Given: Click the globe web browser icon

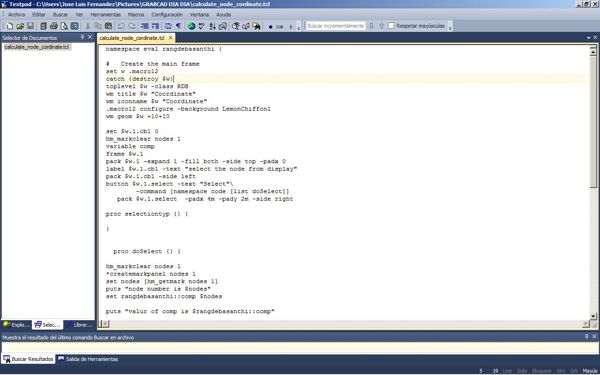Looking at the screenshot, I should click(191, 26).
